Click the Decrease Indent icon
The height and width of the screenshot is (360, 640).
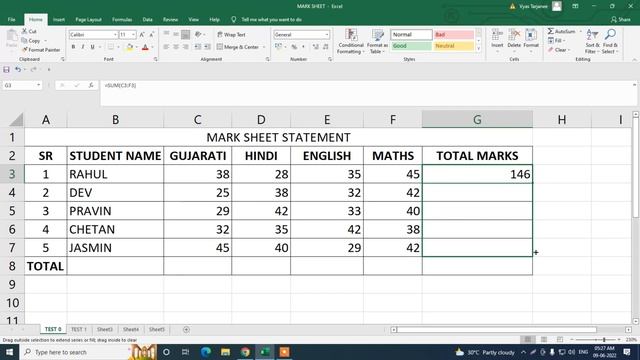click(x=198, y=47)
